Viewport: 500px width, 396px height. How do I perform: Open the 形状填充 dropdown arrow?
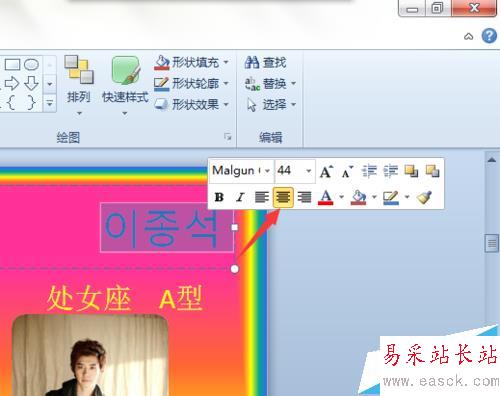[x=226, y=62]
